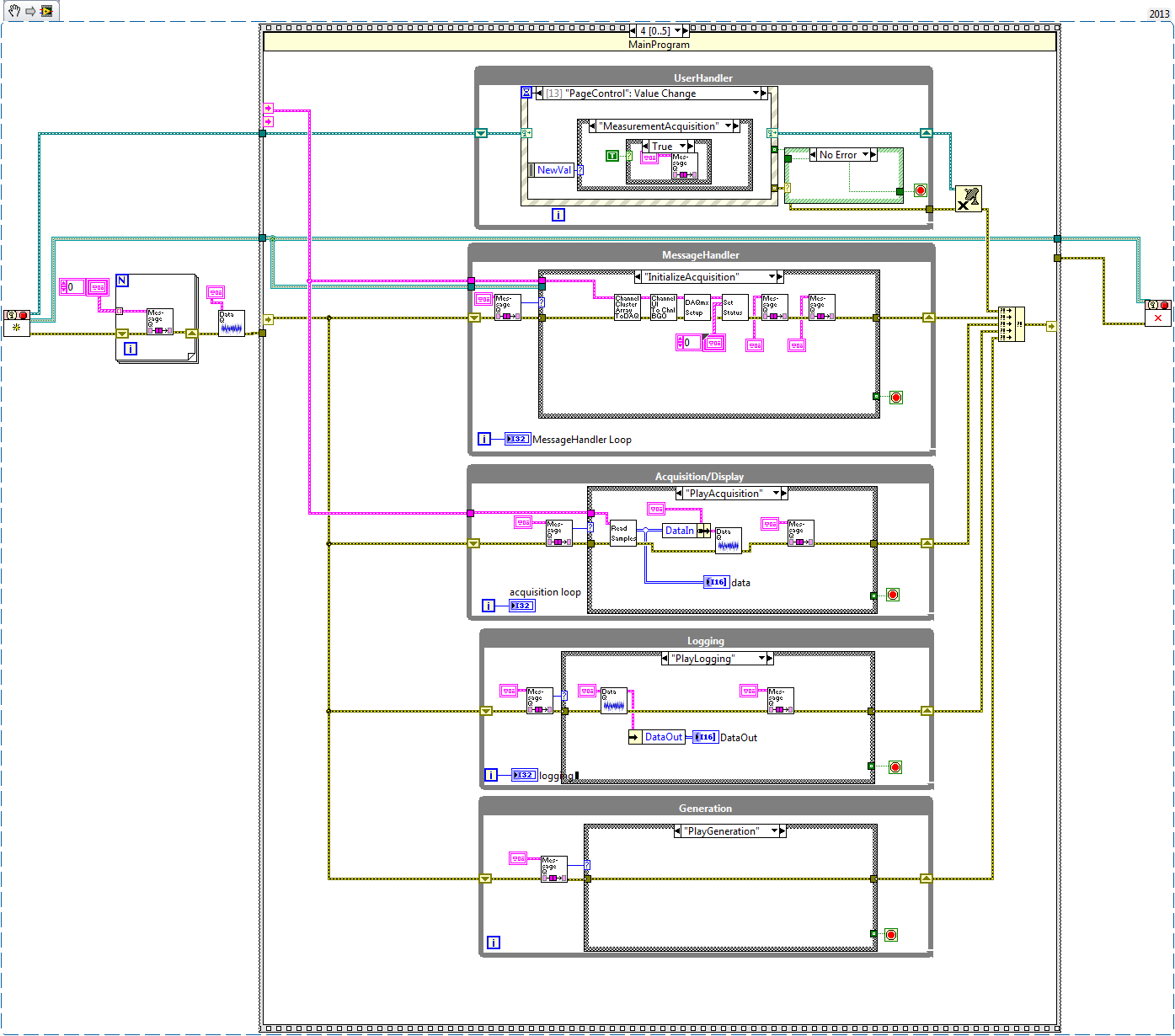
Task: Open the PlayGeneration case selector
Action: [730, 831]
